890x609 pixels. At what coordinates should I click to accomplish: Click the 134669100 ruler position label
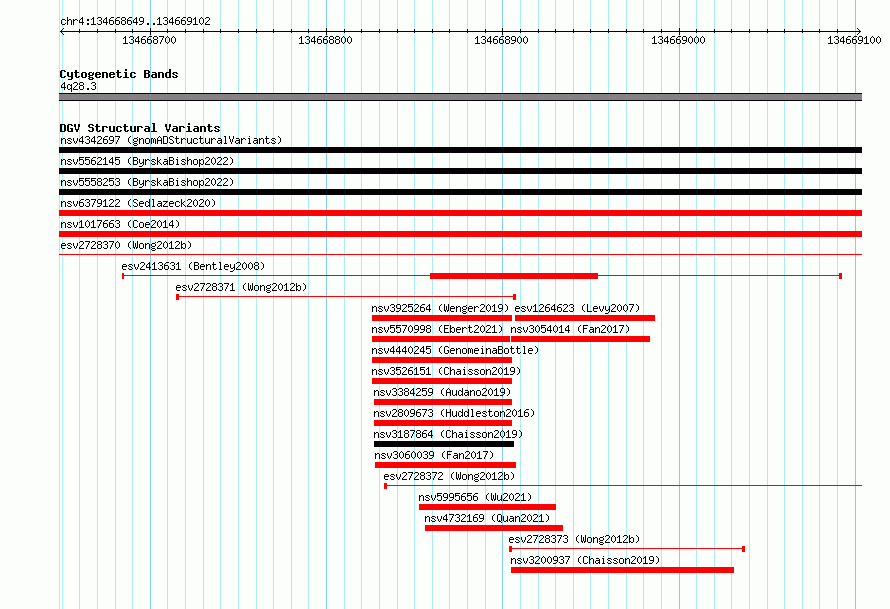(854, 40)
